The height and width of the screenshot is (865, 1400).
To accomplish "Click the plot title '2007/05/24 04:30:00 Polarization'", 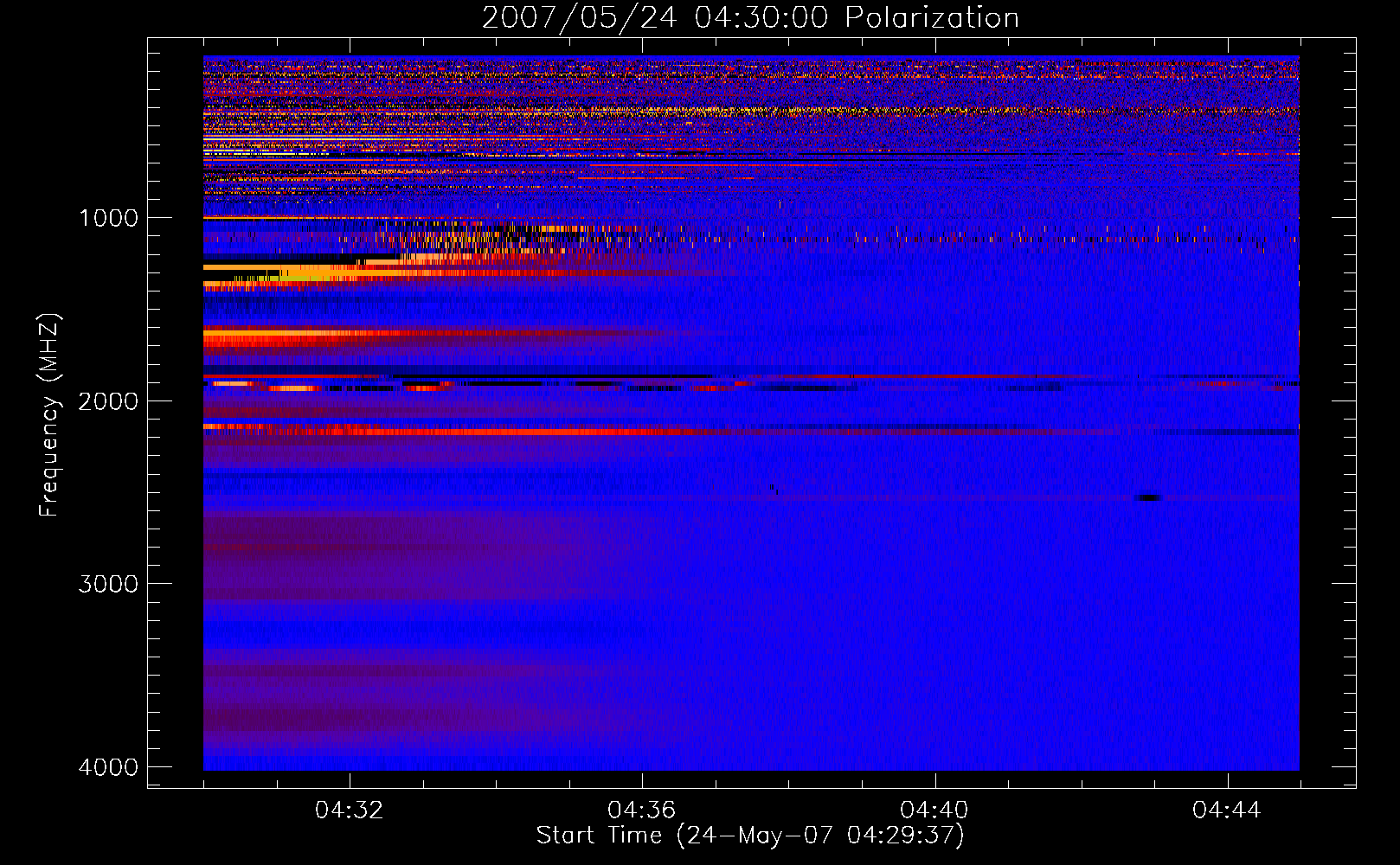I will tap(750, 18).
